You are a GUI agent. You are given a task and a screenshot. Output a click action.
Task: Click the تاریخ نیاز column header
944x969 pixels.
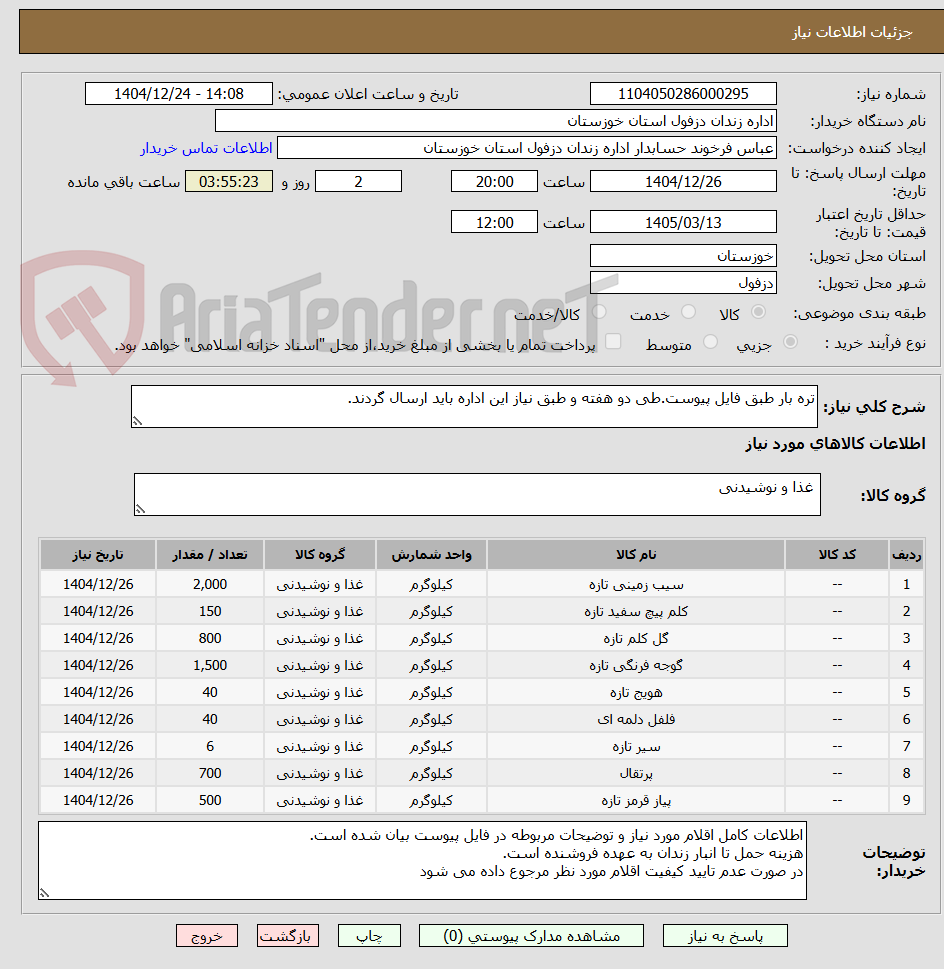pos(98,554)
